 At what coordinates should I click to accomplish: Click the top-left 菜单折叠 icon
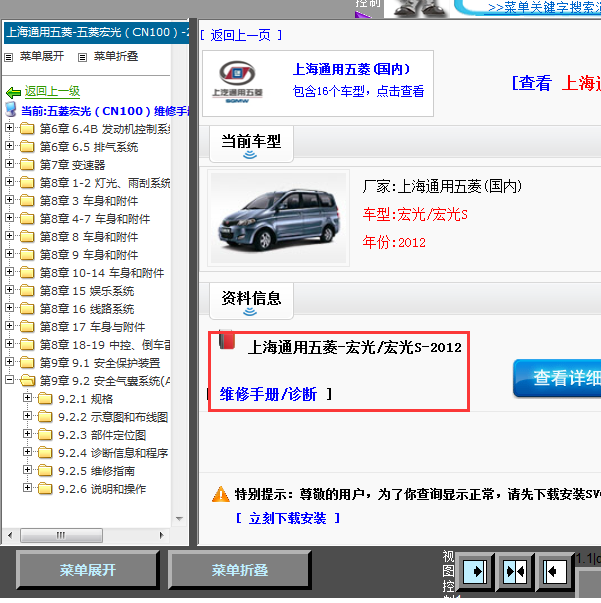coord(82,58)
